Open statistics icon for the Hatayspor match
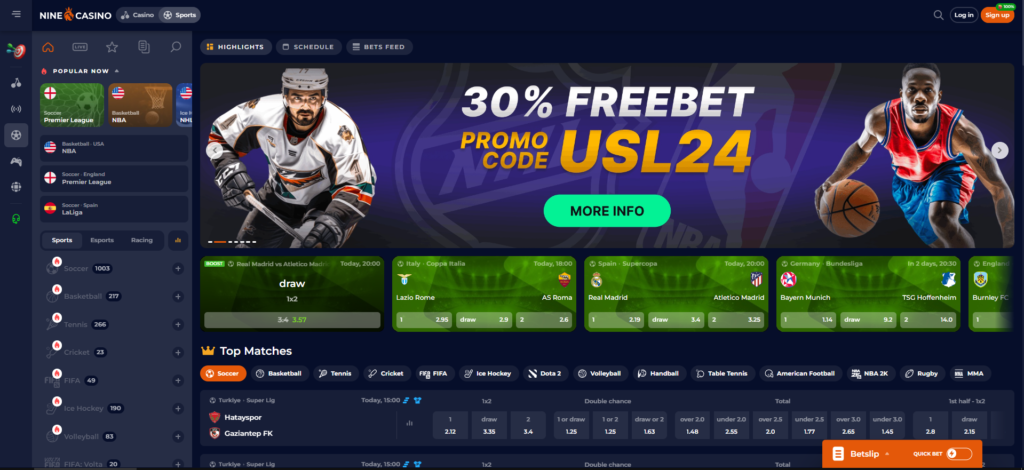Viewport: 1024px width, 470px height. point(409,423)
